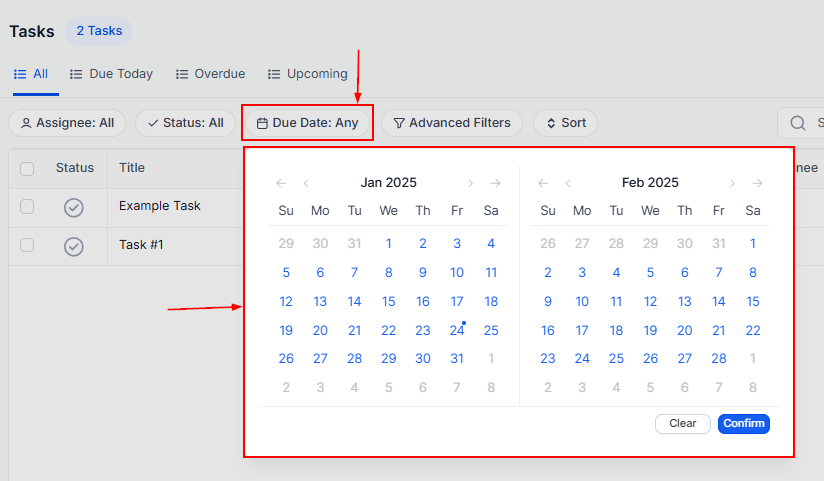
Task: Go to previous month in January calendar
Action: click(306, 183)
